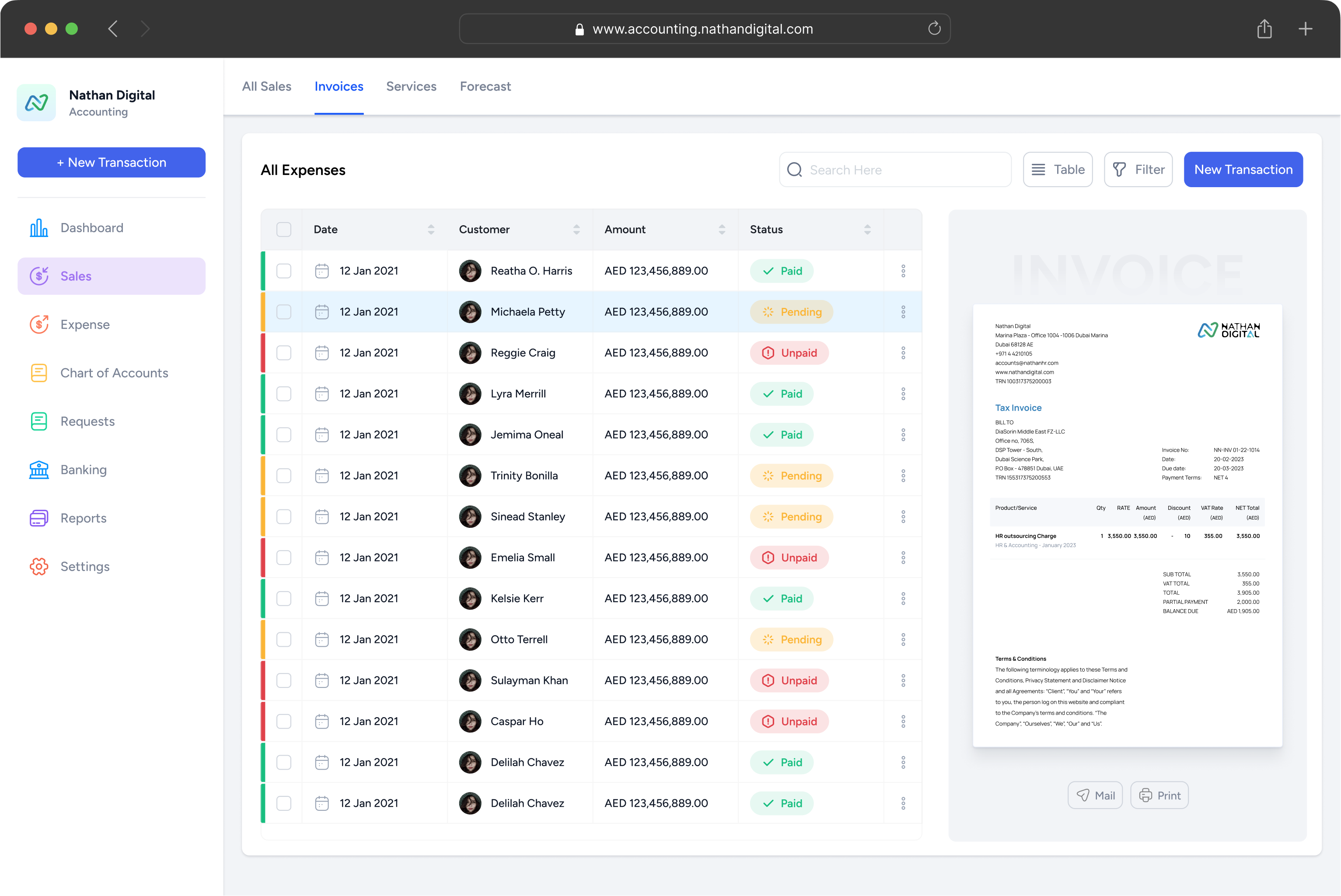Viewport: 1341px width, 896px height.
Task: Click the Filter button
Action: 1138,170
